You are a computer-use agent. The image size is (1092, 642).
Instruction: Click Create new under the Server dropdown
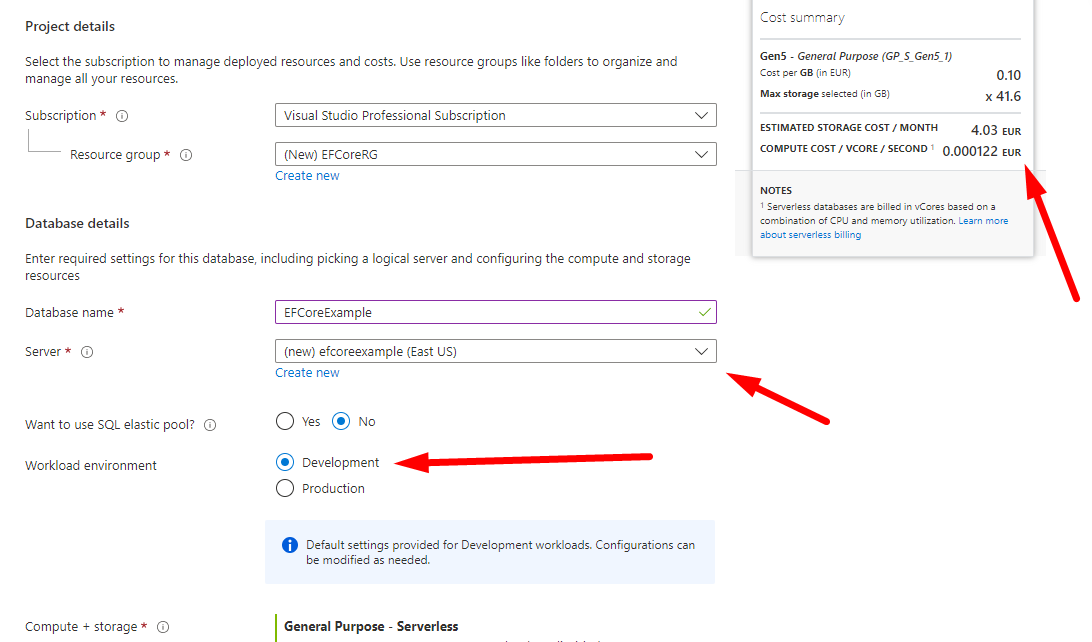(x=307, y=373)
